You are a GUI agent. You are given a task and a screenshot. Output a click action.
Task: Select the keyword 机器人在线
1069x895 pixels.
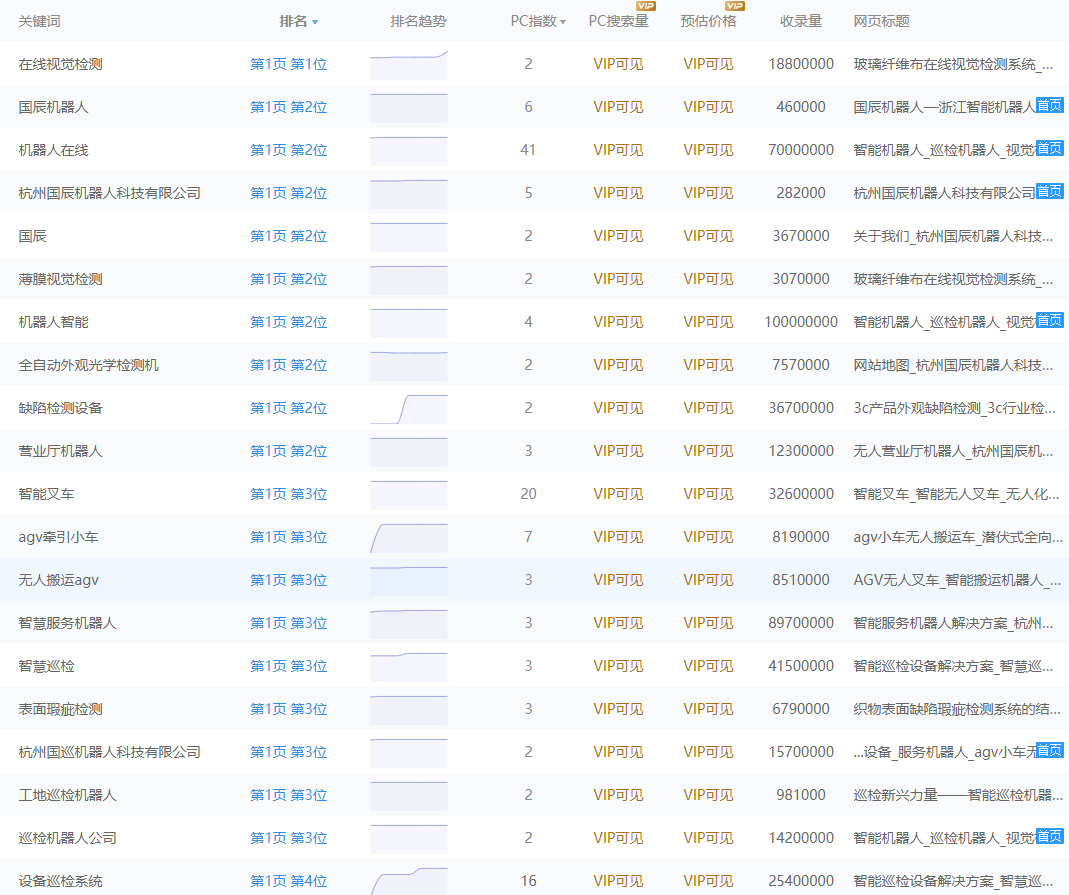click(x=53, y=150)
